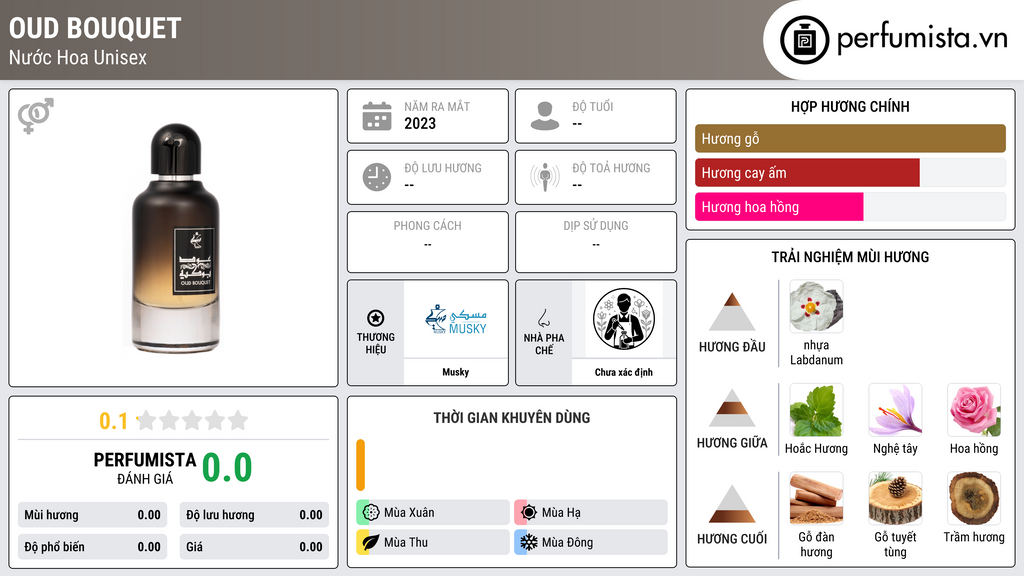
Task: Click the Mùa Hạ sun icon
Action: [x=529, y=513]
